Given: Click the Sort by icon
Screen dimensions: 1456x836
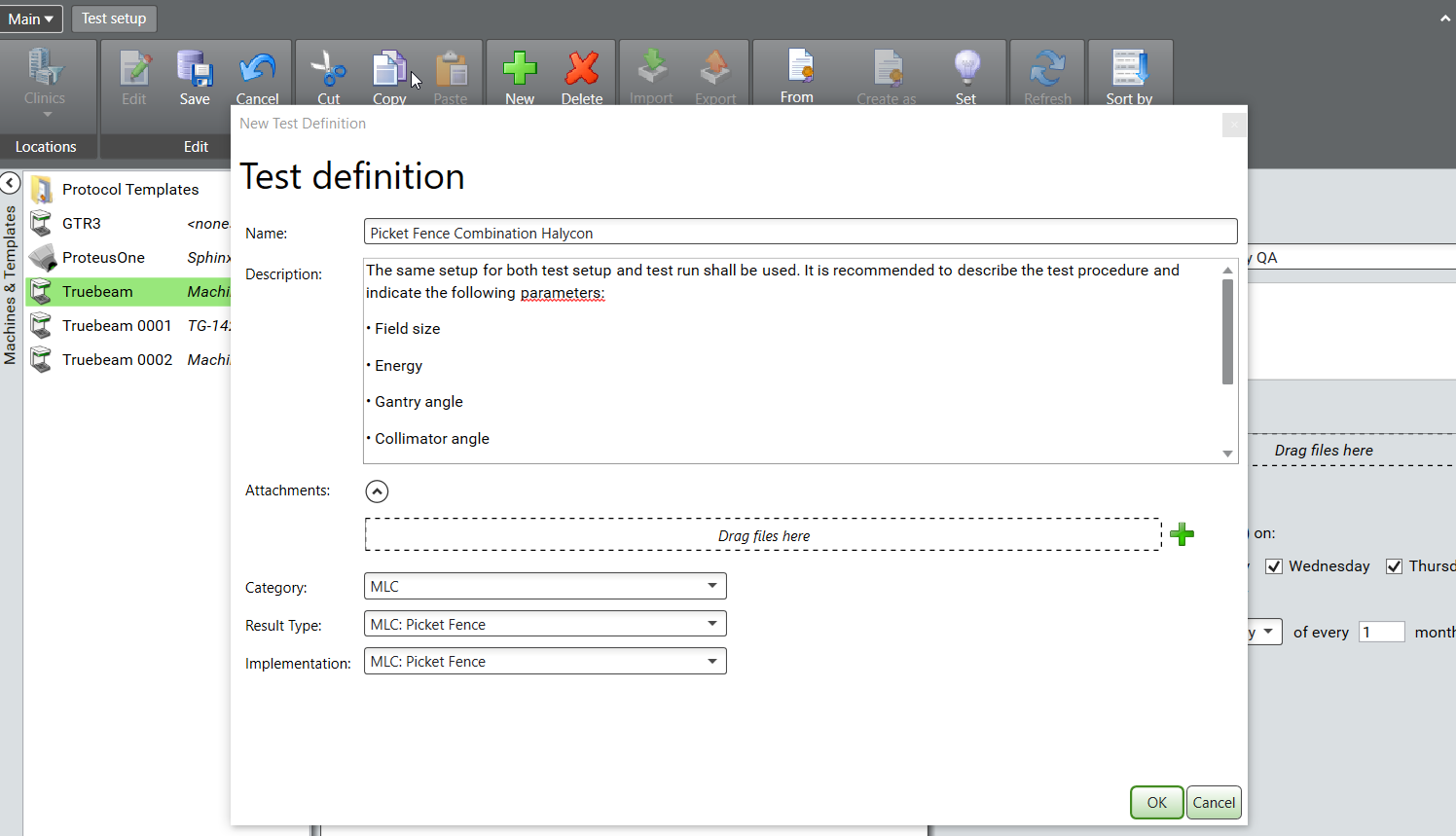Looking at the screenshot, I should (1129, 70).
